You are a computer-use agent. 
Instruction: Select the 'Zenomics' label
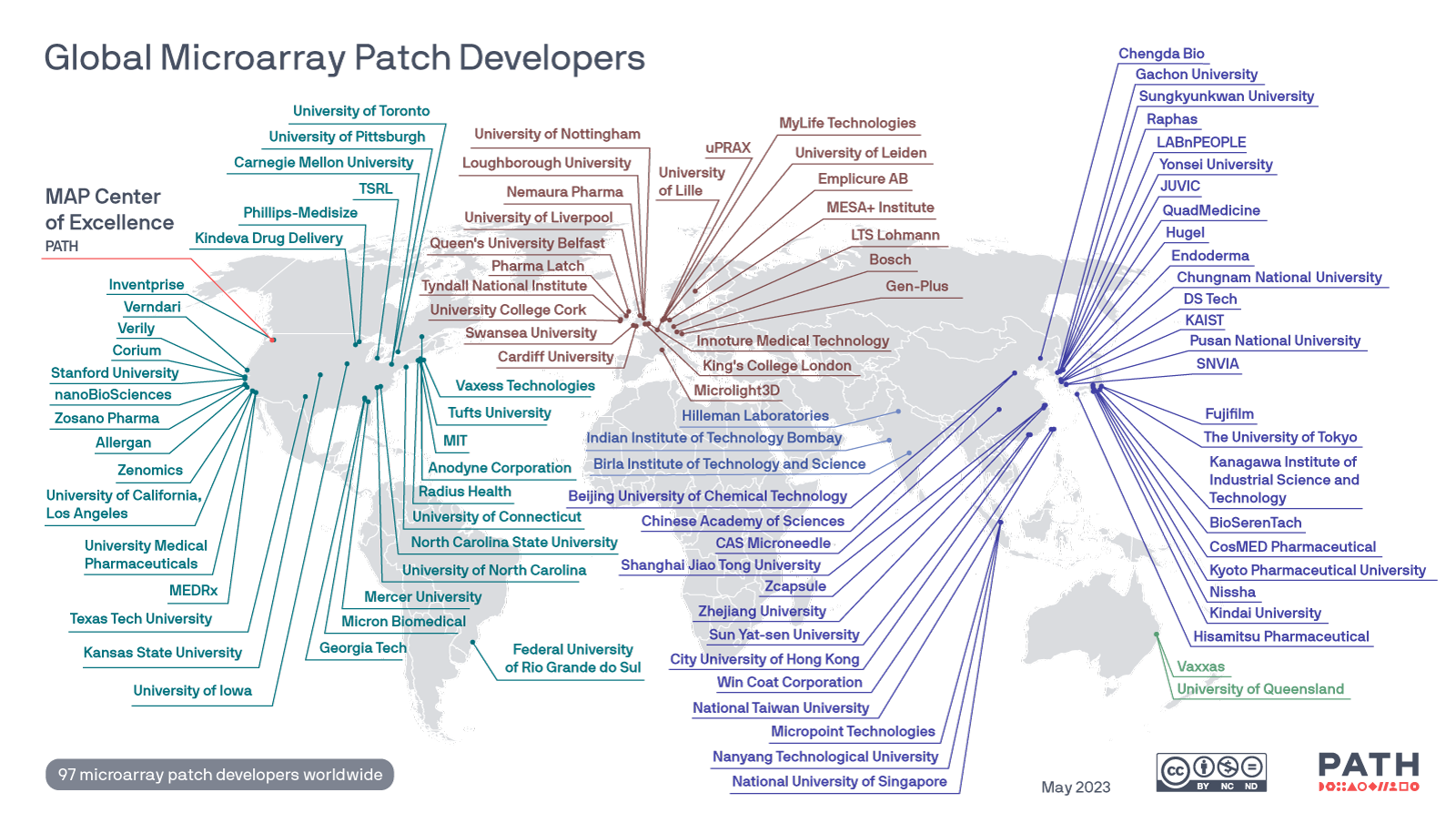(x=150, y=471)
